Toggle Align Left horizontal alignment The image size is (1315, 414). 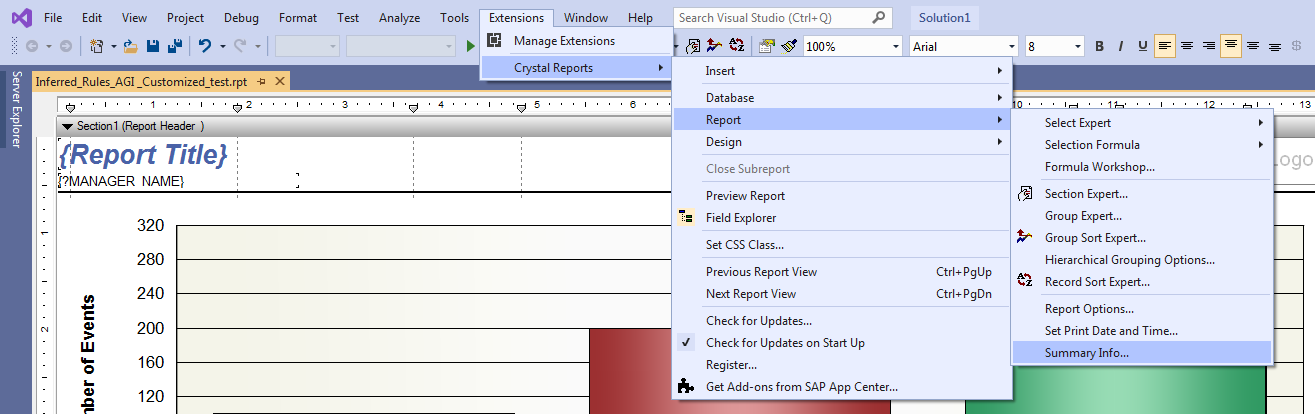tap(1165, 46)
